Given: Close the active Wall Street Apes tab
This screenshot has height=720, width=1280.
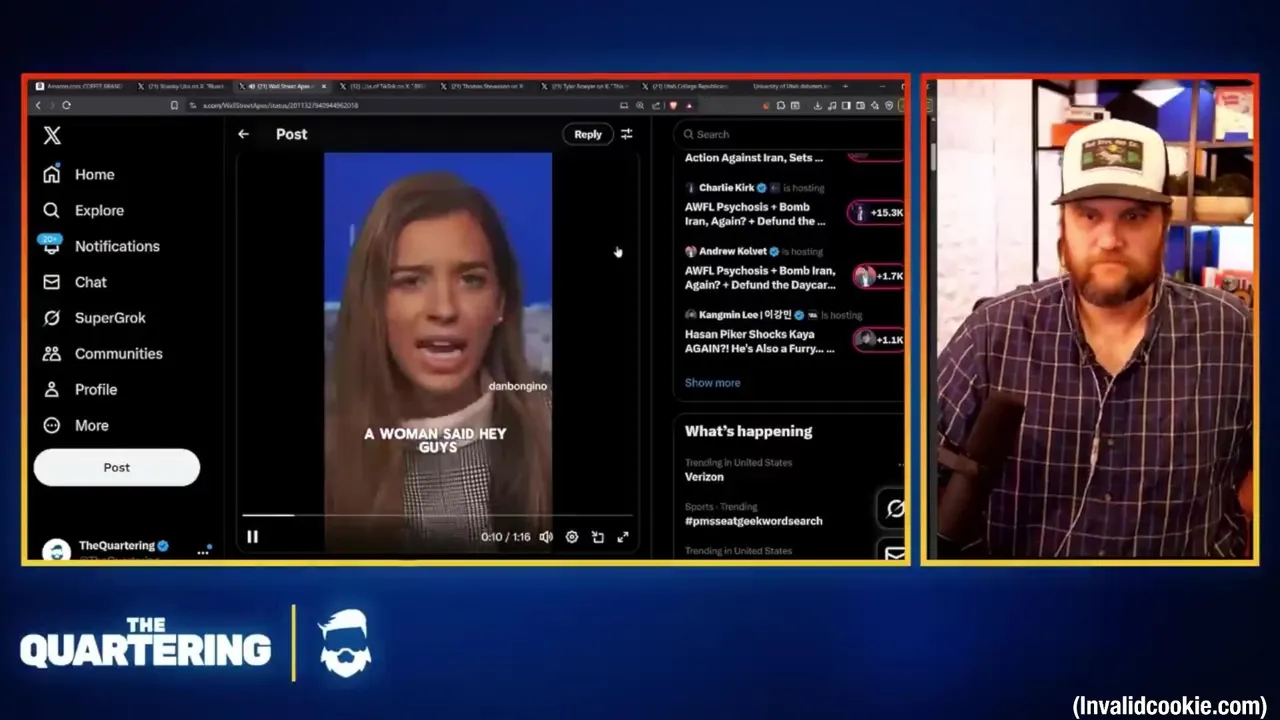Looking at the screenshot, I should [x=324, y=86].
